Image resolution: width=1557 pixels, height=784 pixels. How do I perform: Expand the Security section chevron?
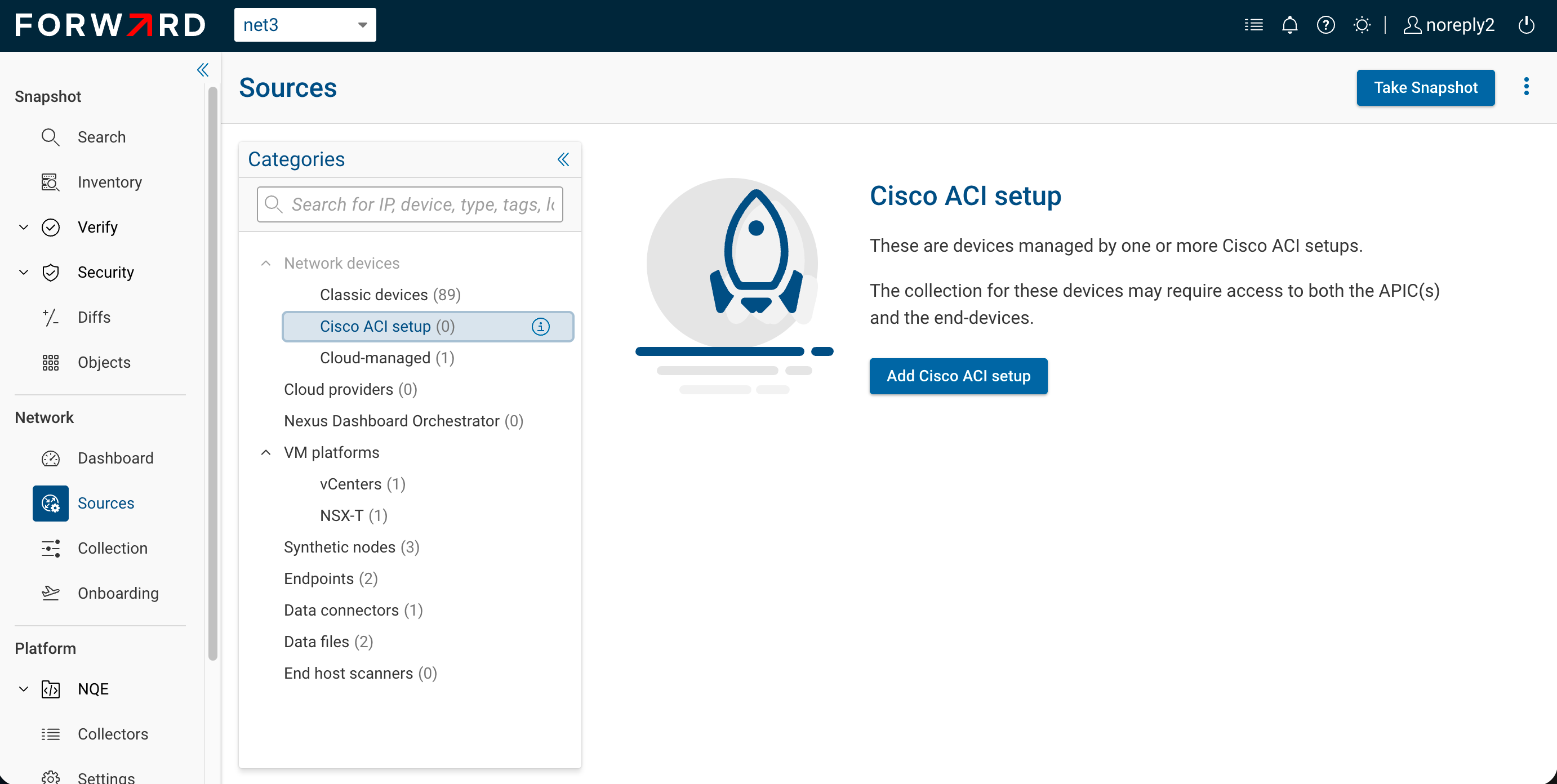pyautogui.click(x=24, y=272)
